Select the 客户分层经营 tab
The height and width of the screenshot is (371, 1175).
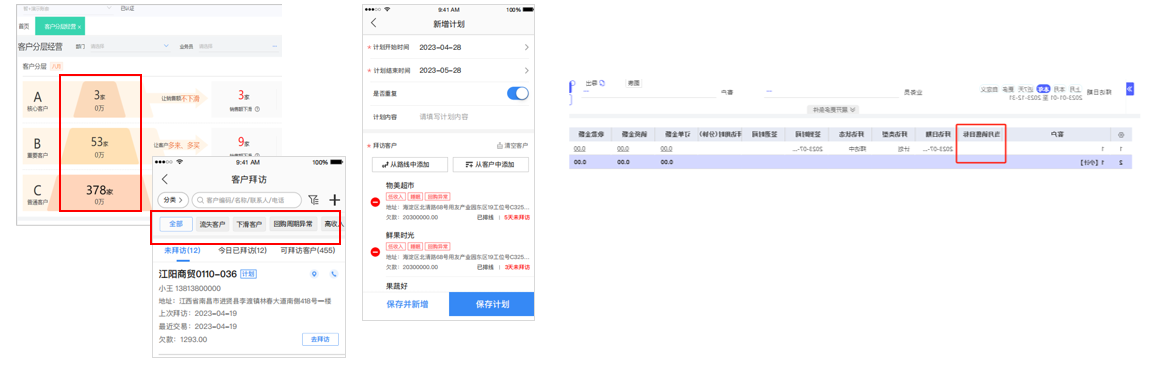[x=60, y=26]
